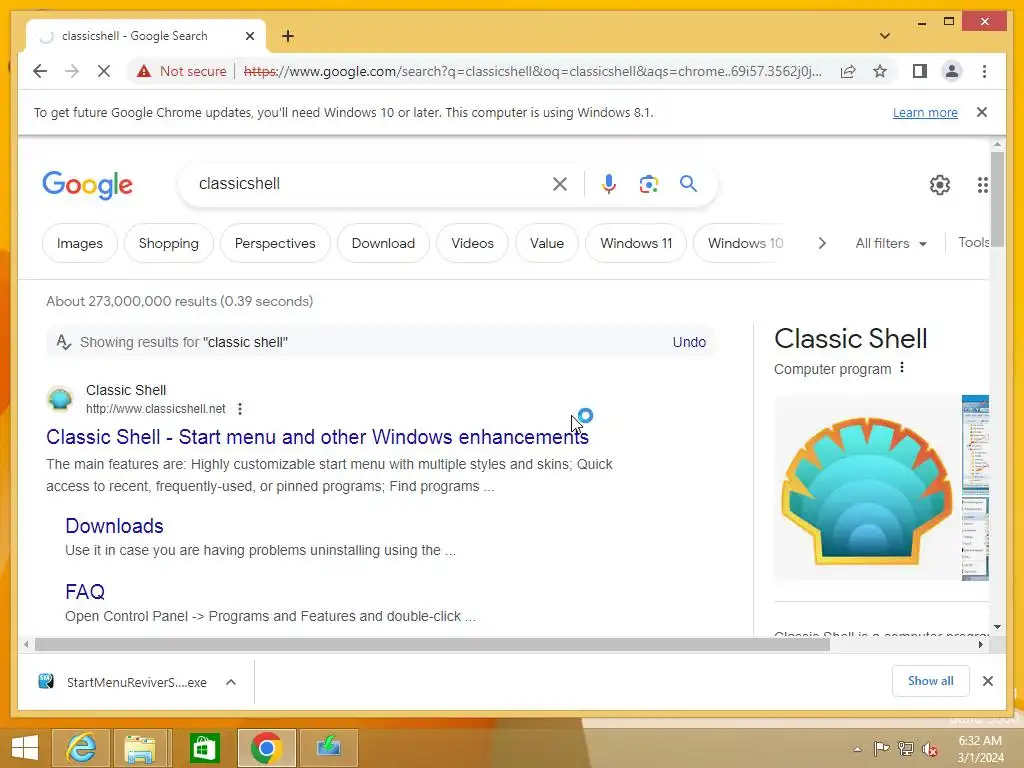Search by image with Google Lens
Screen dimensions: 1024x768
648,184
